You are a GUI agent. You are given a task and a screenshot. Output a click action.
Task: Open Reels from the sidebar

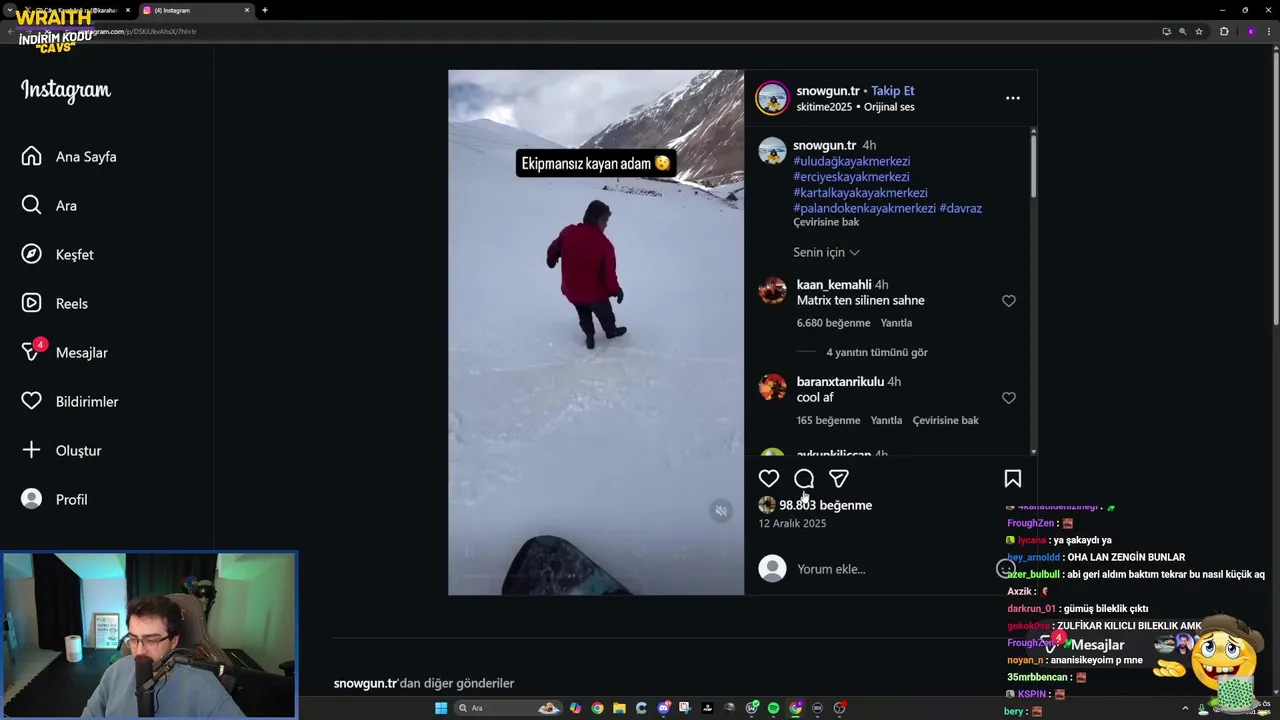pyautogui.click(x=54, y=304)
